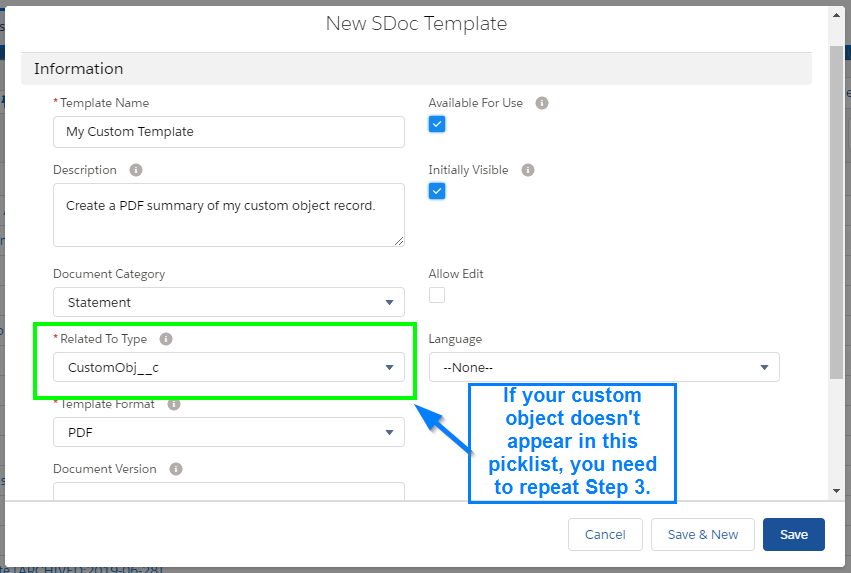Enable the Allow Edit checkbox

(437, 295)
